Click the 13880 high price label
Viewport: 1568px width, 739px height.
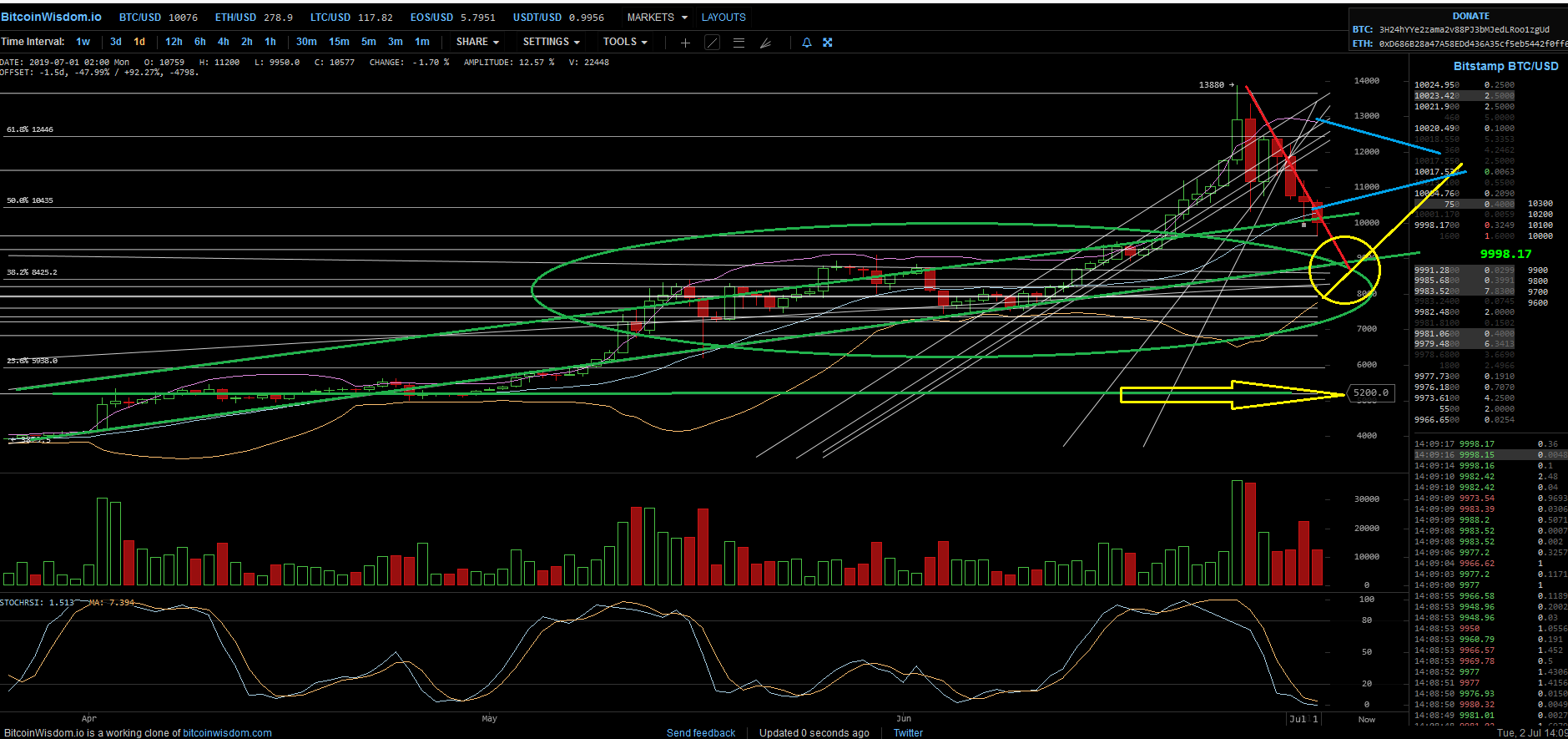click(x=1212, y=84)
